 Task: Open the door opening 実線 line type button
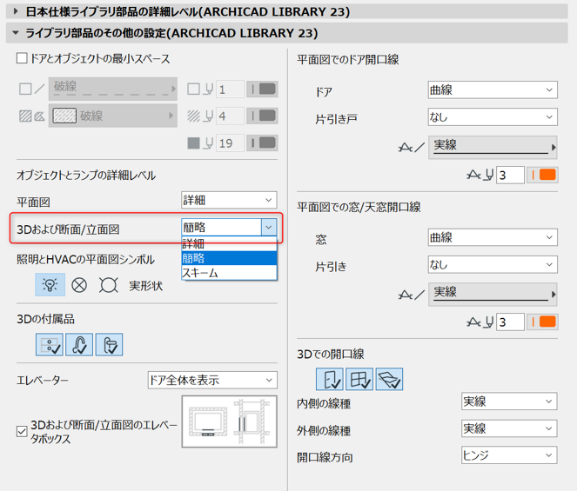(492, 147)
